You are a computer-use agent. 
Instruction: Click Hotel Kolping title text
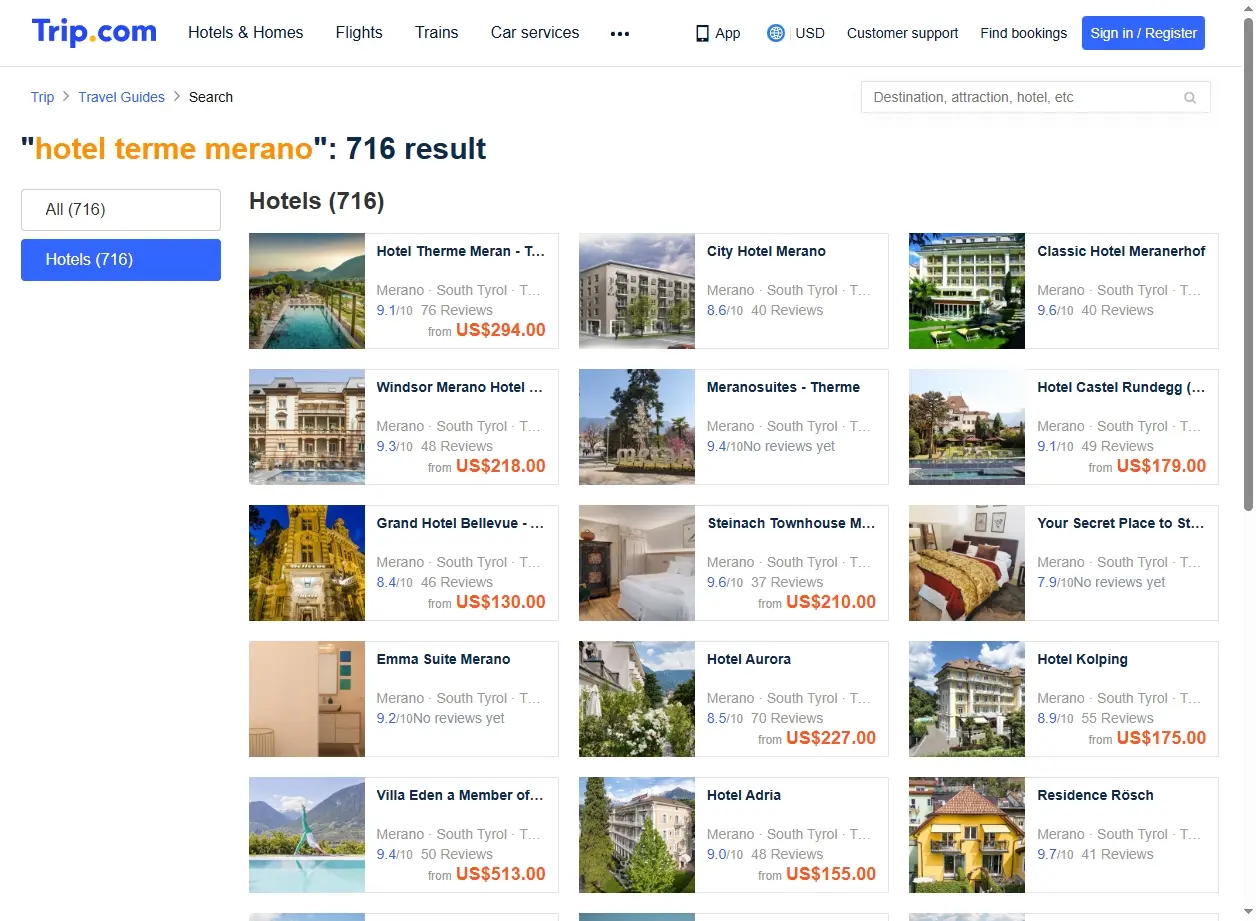click(1082, 660)
